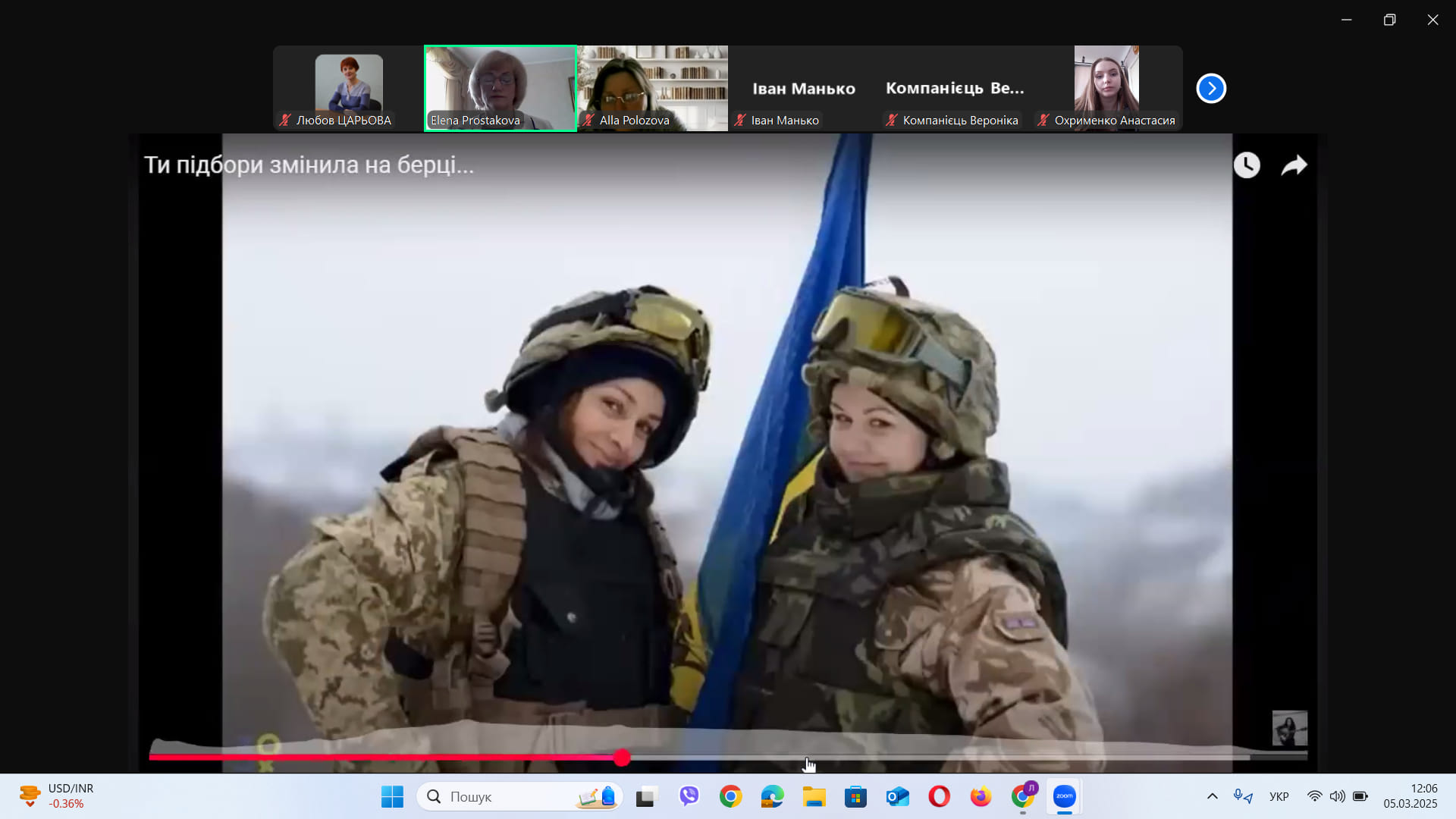Click Іван Манько muted microphone icon

coord(740,120)
